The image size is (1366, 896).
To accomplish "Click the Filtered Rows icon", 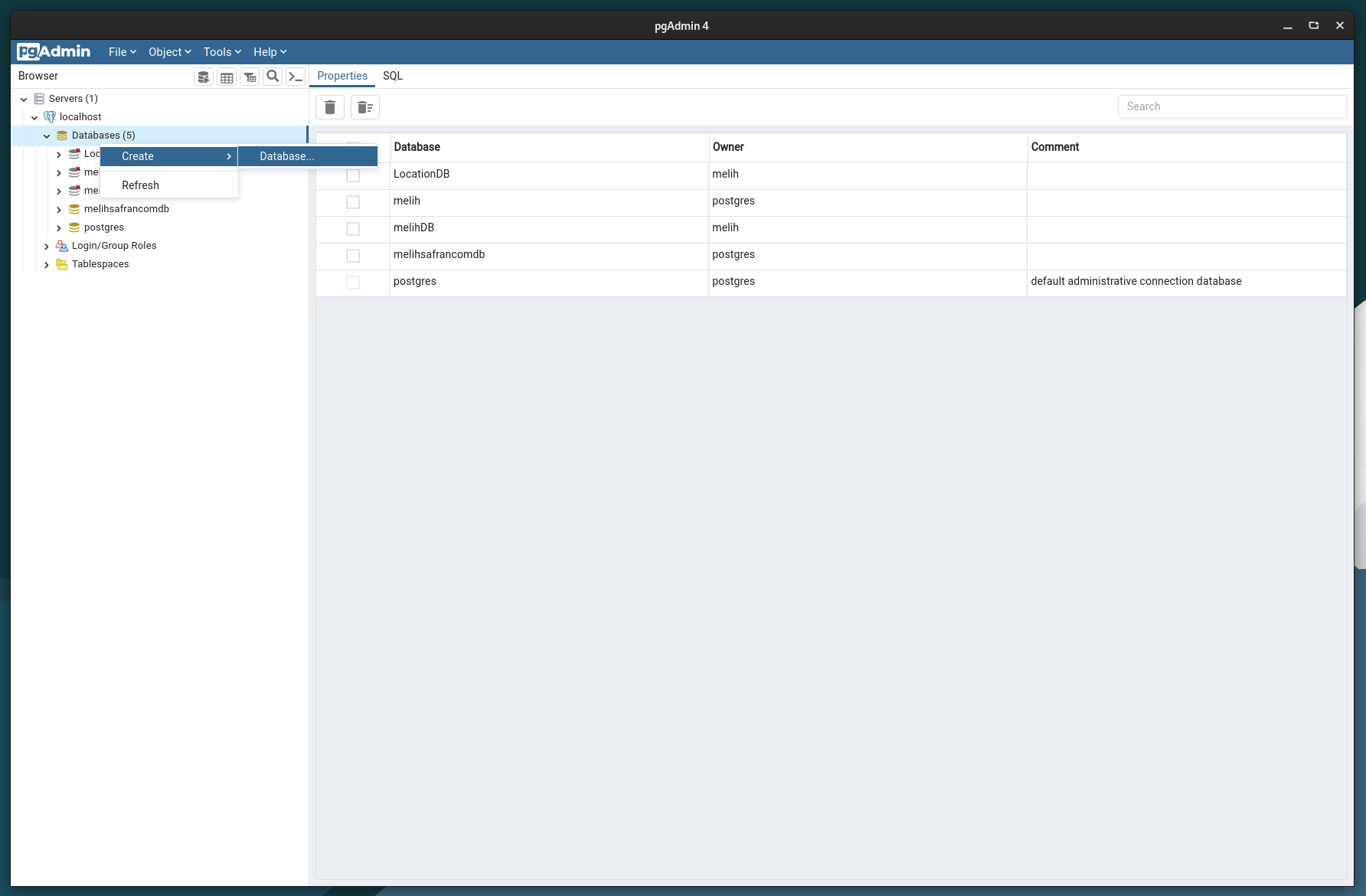I will point(250,77).
